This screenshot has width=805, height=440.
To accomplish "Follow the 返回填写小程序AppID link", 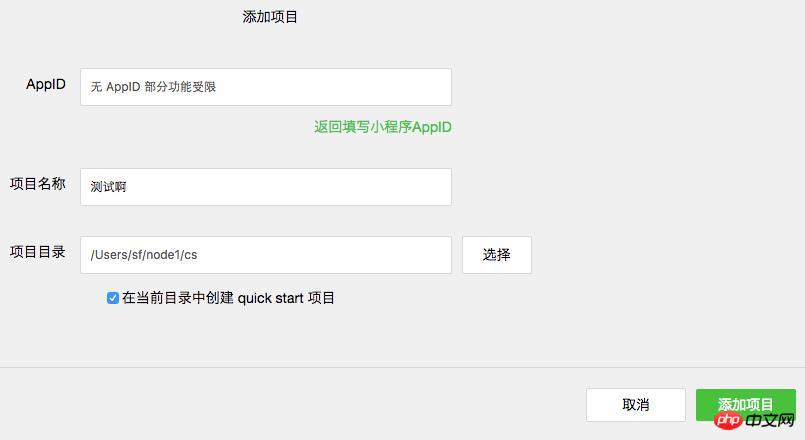I will [x=383, y=127].
